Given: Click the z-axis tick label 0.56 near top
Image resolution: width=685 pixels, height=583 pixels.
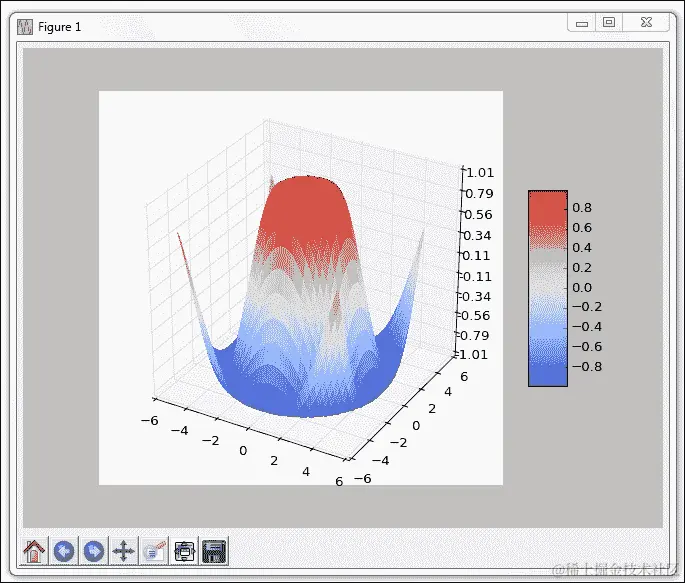Looking at the screenshot, I should (477, 214).
